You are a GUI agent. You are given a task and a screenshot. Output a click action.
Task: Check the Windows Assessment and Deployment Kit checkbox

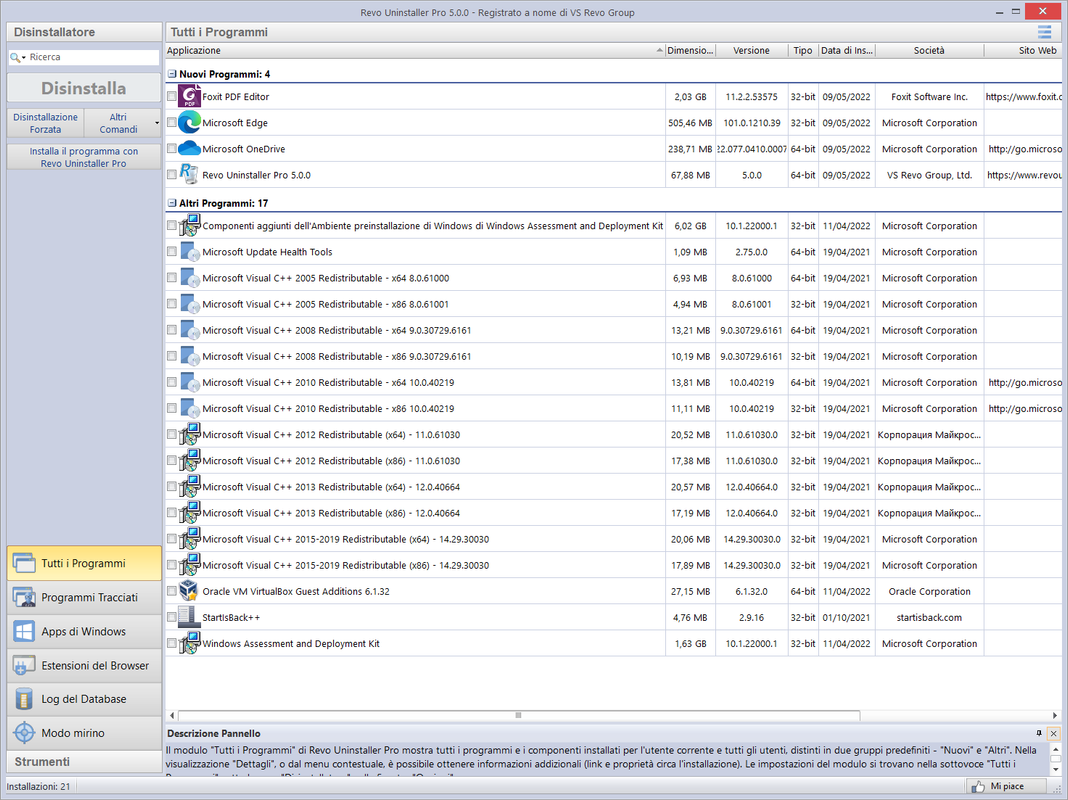[x=172, y=643]
